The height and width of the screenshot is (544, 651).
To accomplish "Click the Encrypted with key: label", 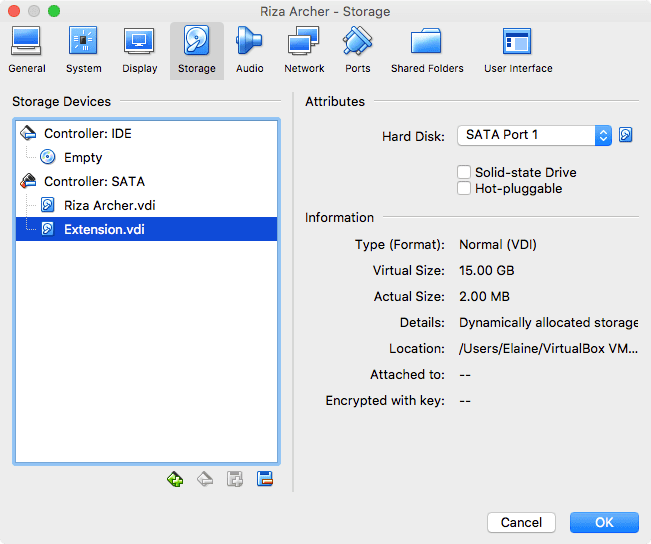I will (x=385, y=401).
